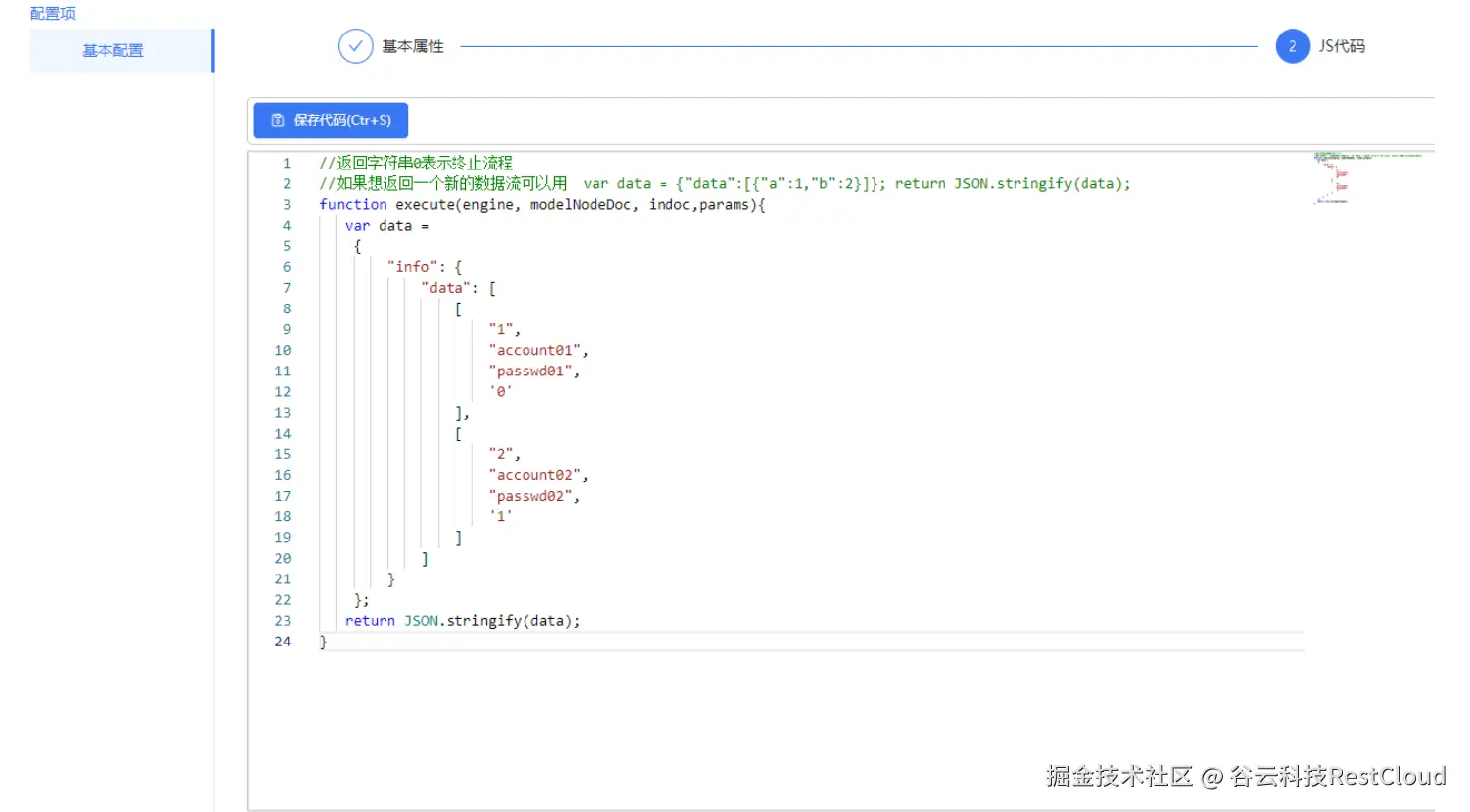Click the closing brace on line 24
Viewport: 1470px width, 812px height.
(x=323, y=642)
